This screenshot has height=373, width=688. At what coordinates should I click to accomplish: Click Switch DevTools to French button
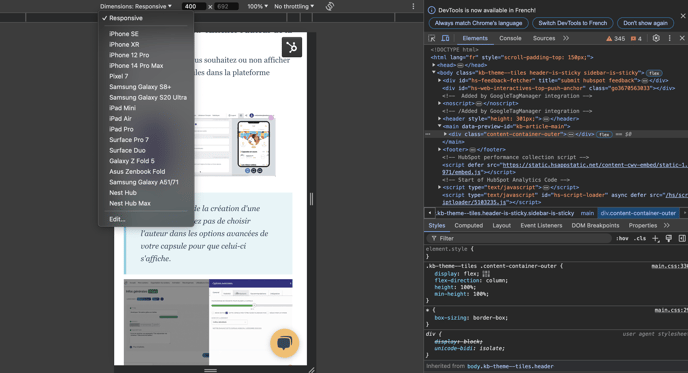[573, 23]
